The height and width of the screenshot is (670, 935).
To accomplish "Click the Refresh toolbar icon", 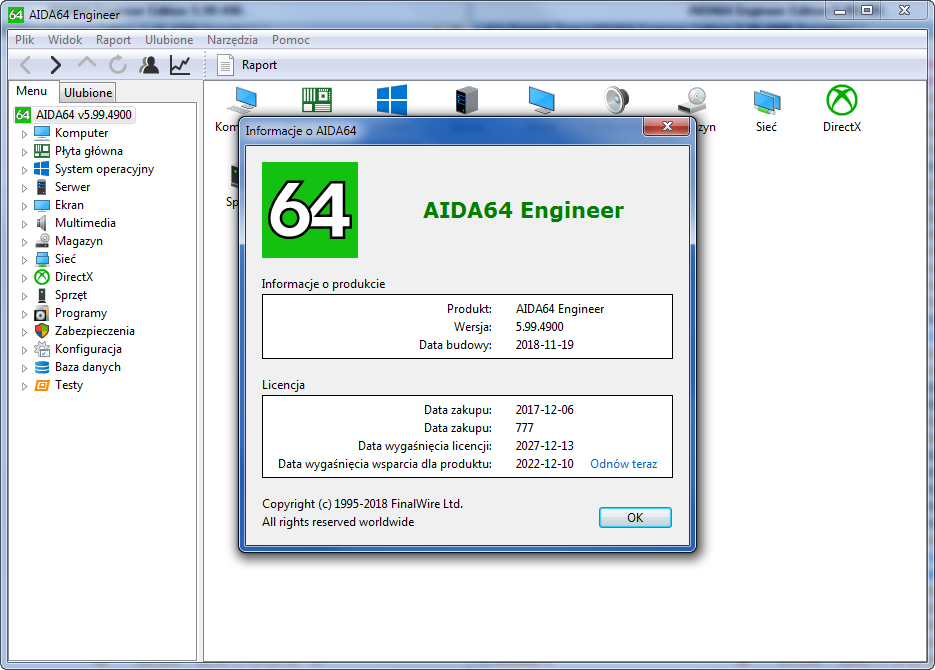I will (x=118, y=64).
